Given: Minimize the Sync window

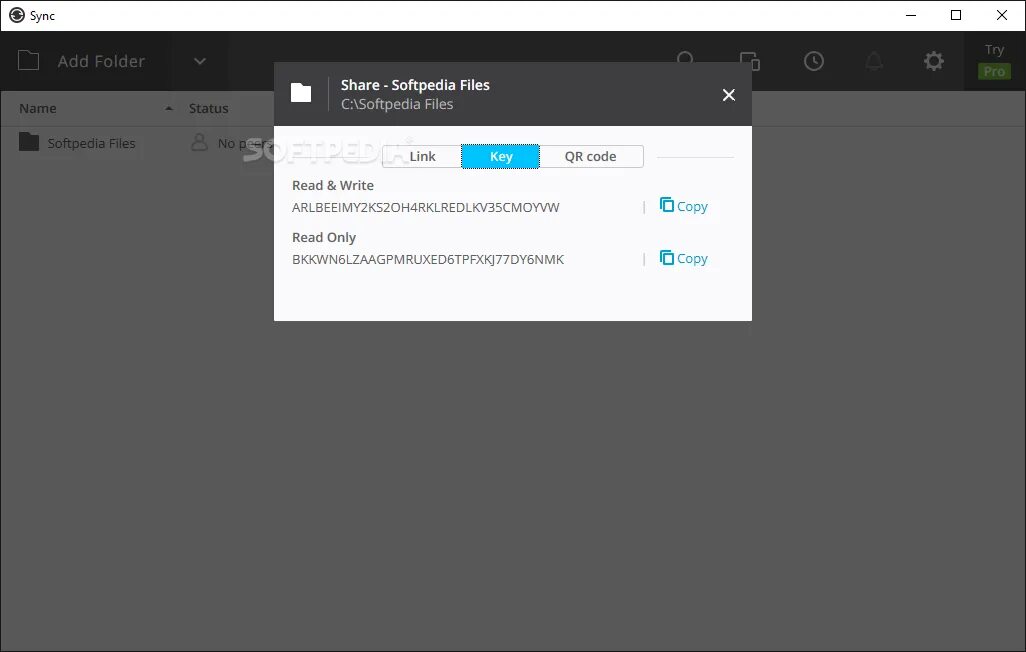Looking at the screenshot, I should pyautogui.click(x=910, y=15).
